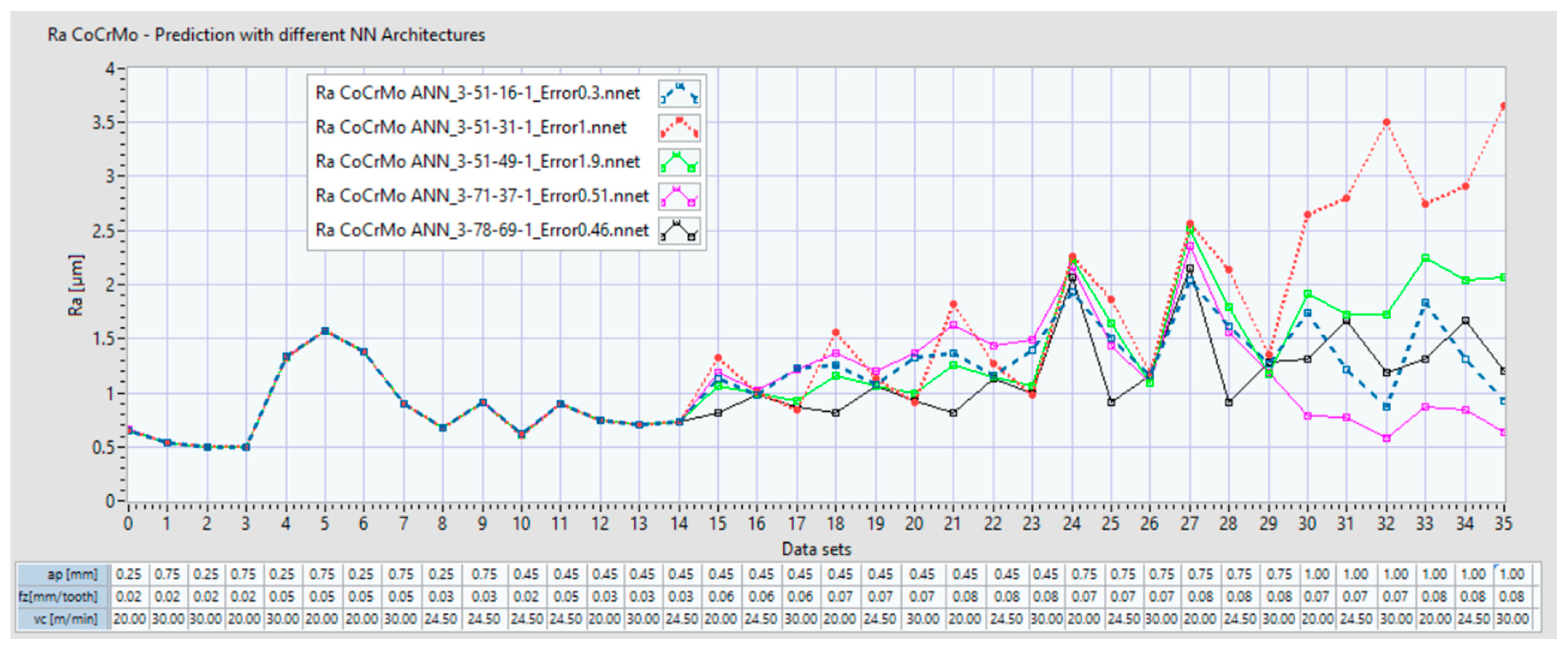
Task: Click the ANN_3-71-37-1_Error0.51.nnet legend label
Action: pos(481,196)
